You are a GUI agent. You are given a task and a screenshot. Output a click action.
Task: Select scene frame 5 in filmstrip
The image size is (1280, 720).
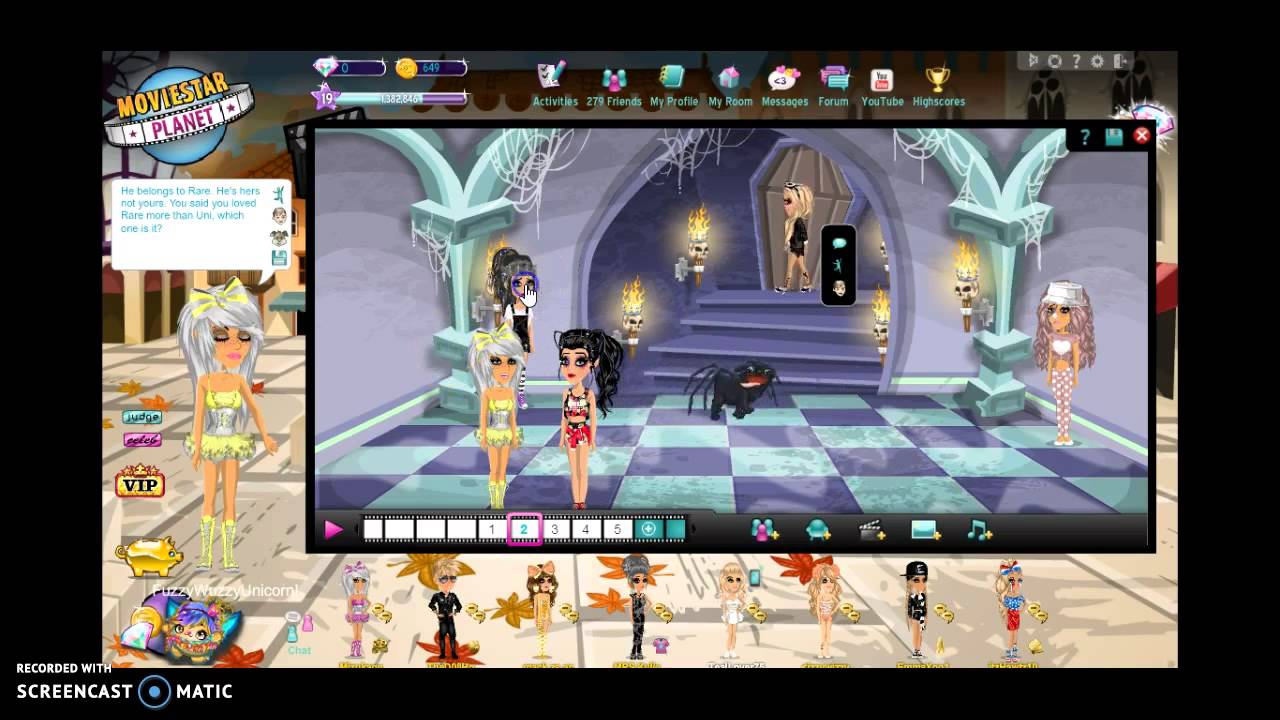click(617, 530)
